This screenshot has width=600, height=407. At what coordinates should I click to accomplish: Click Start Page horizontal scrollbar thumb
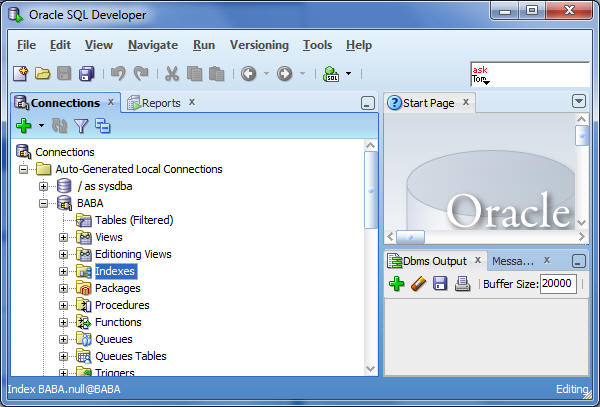tap(410, 237)
